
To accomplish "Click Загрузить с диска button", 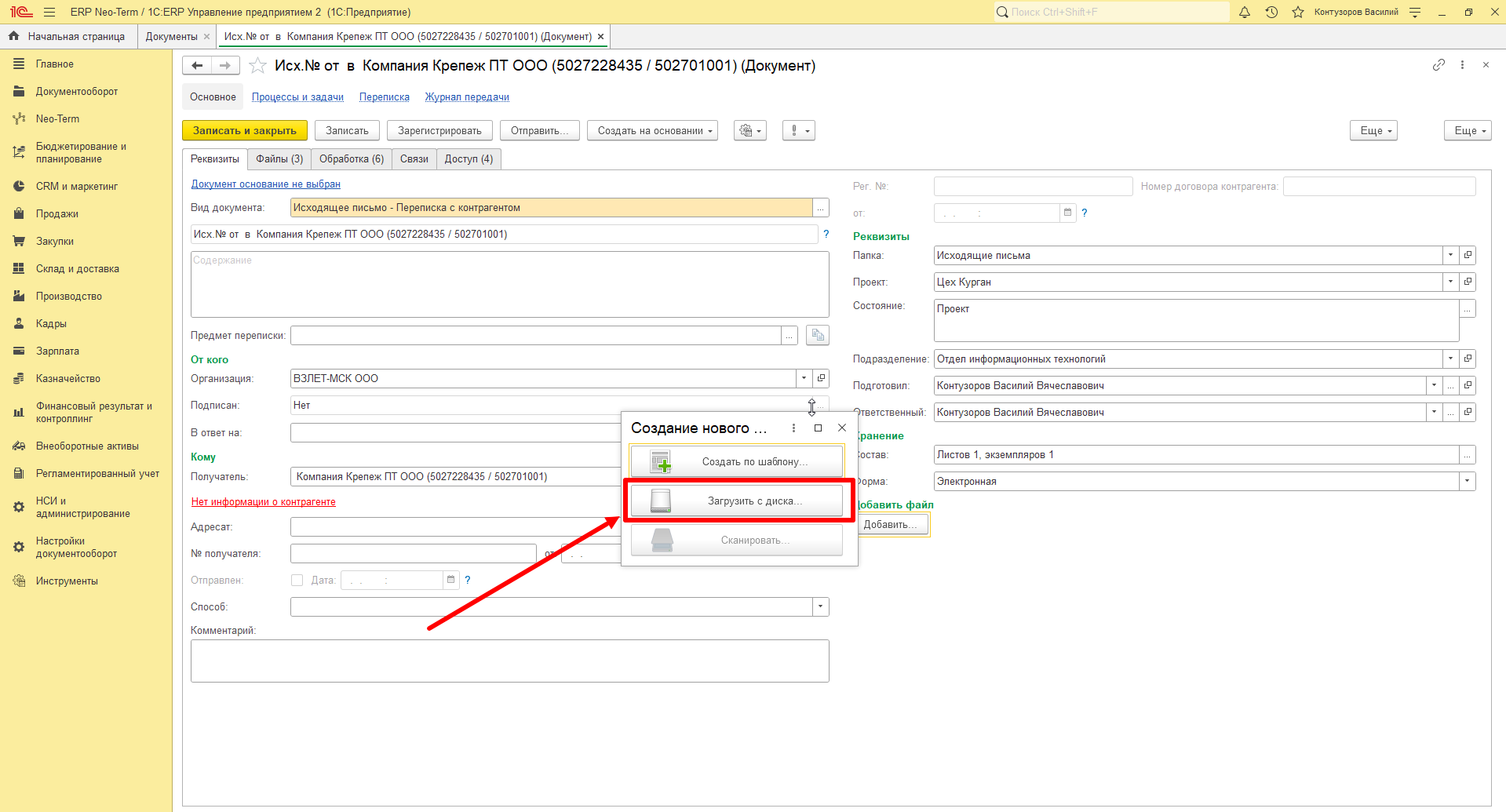I will 737,501.
